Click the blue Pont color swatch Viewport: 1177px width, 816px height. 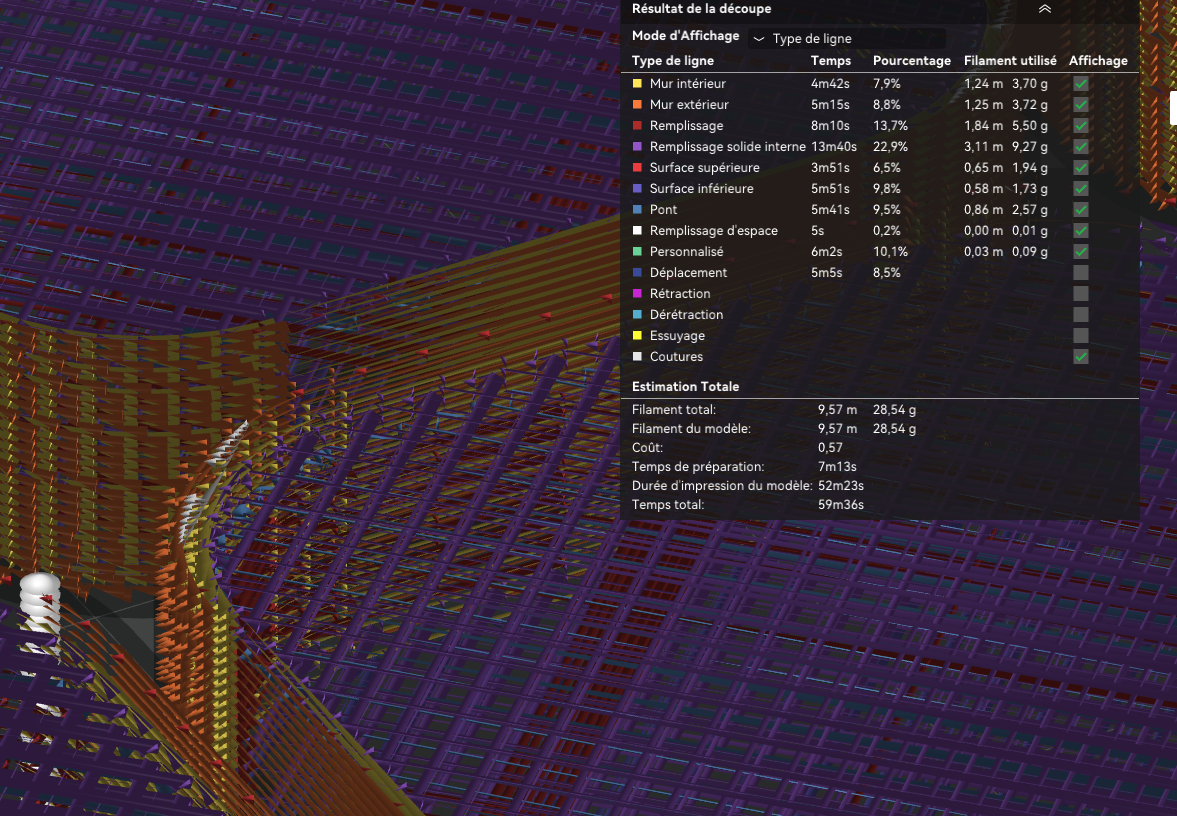click(637, 209)
